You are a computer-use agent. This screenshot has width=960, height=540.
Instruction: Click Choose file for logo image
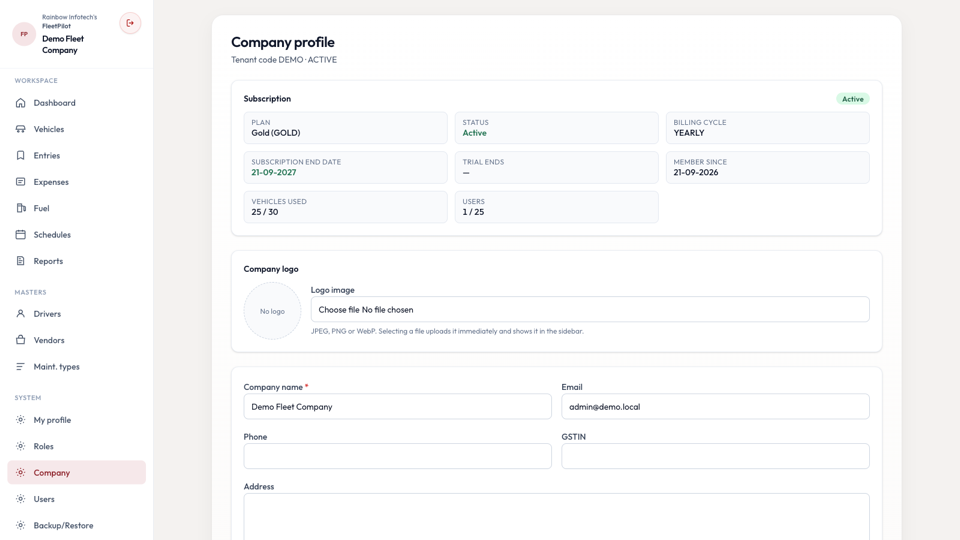[339, 310]
